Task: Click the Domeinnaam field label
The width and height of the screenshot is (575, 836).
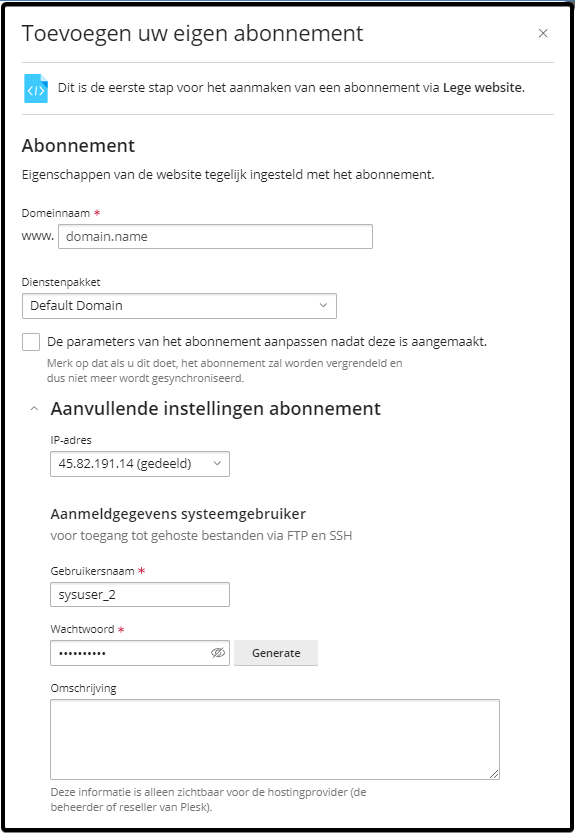Action: click(x=55, y=213)
